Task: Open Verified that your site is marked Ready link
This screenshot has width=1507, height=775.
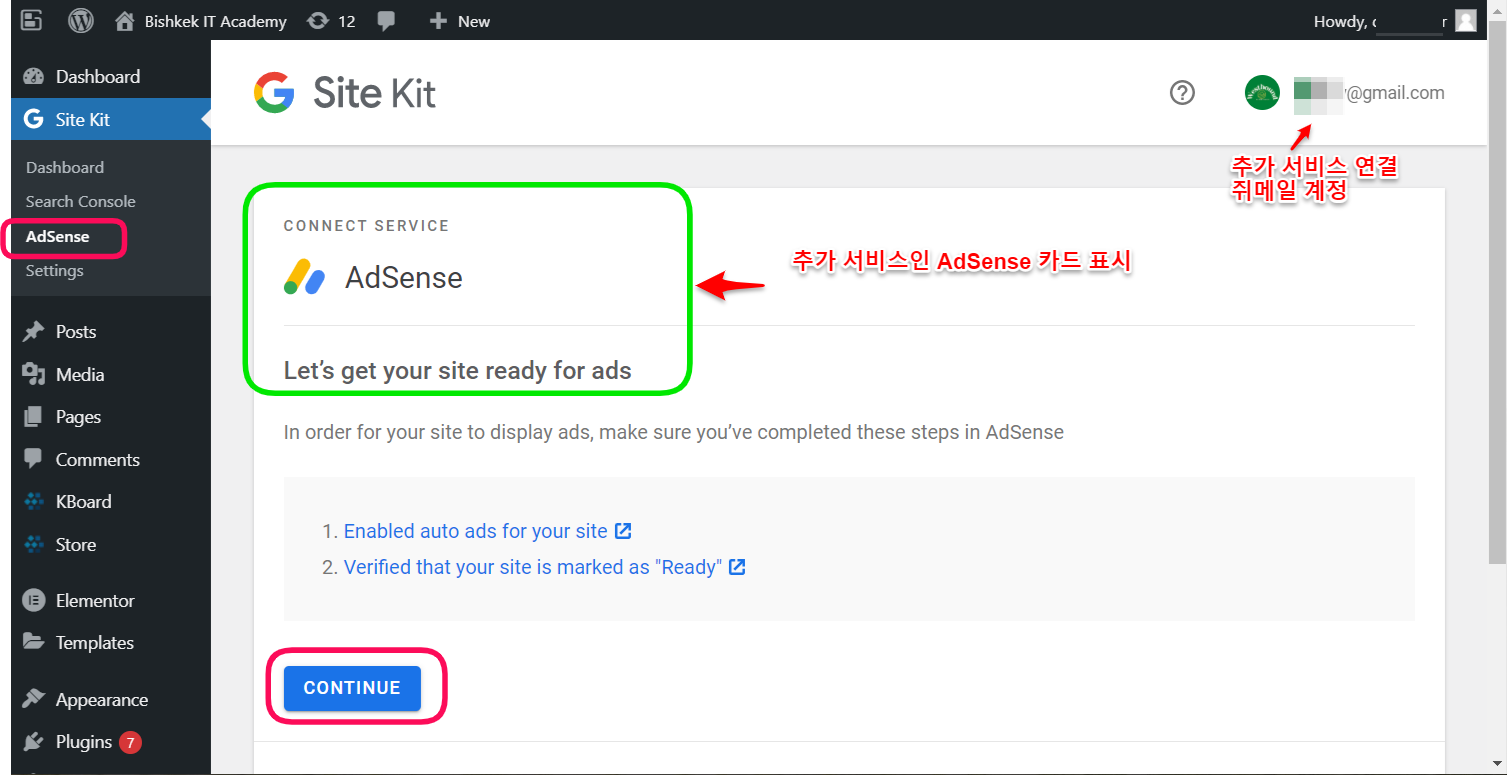Action: coord(533,567)
